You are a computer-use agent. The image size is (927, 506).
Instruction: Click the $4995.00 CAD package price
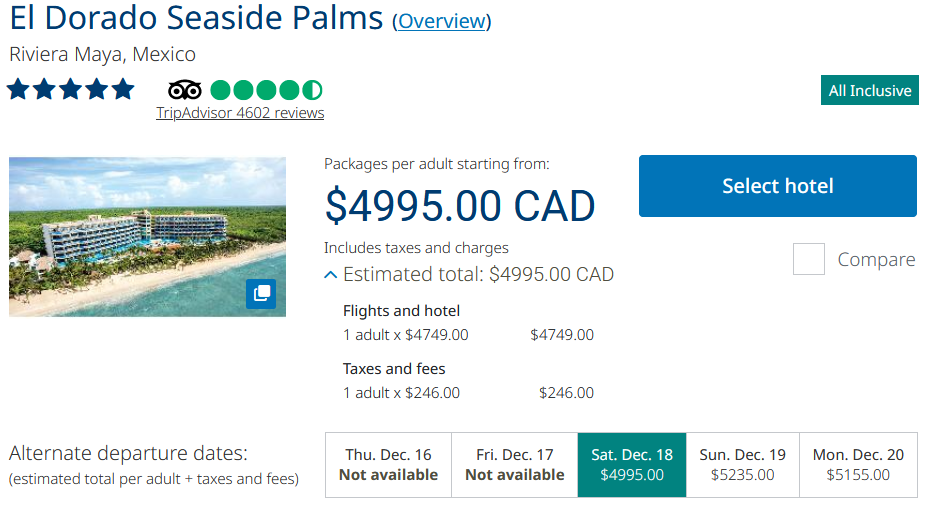(x=460, y=205)
